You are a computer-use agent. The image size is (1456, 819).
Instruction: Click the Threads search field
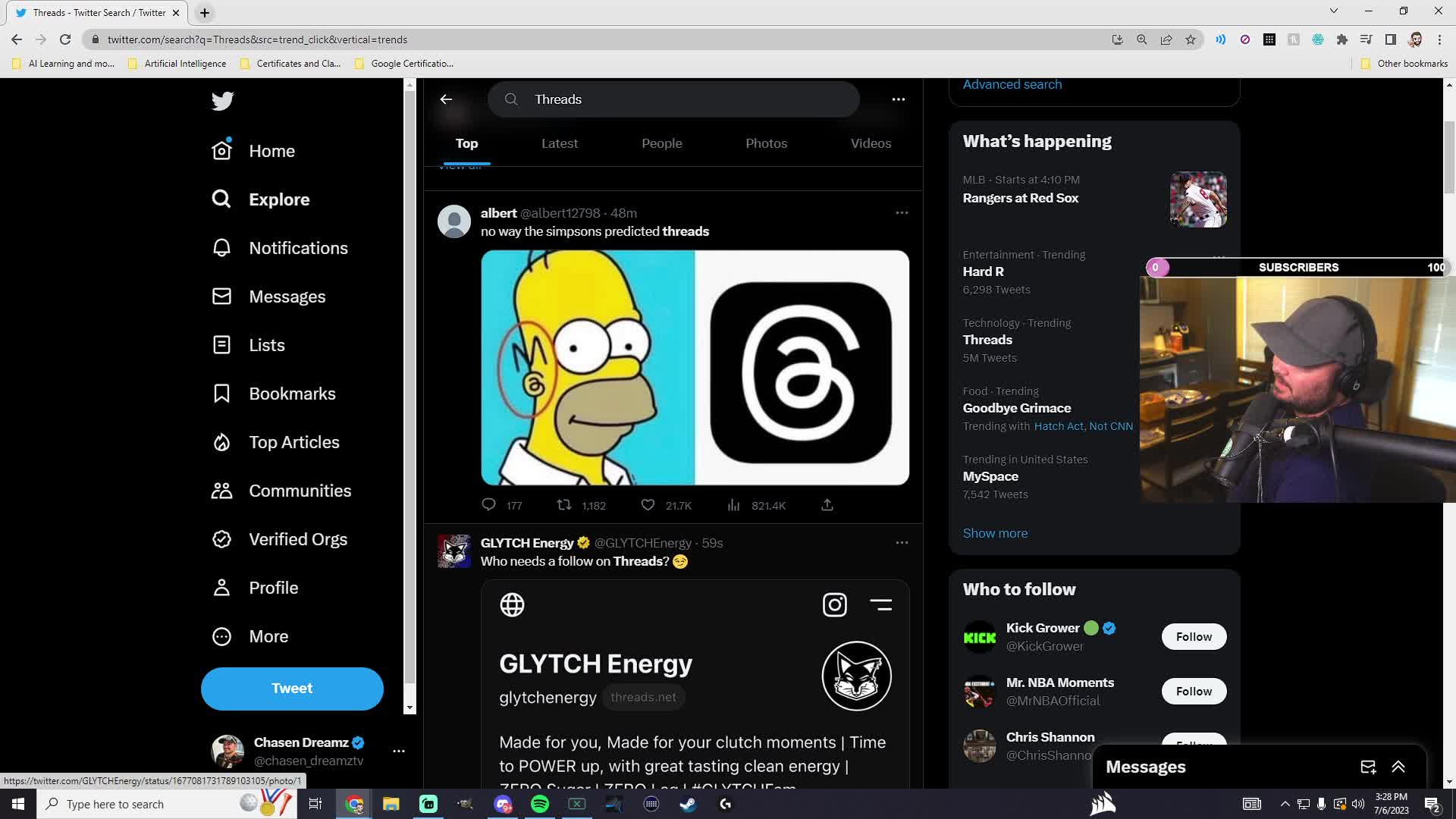pos(673,99)
